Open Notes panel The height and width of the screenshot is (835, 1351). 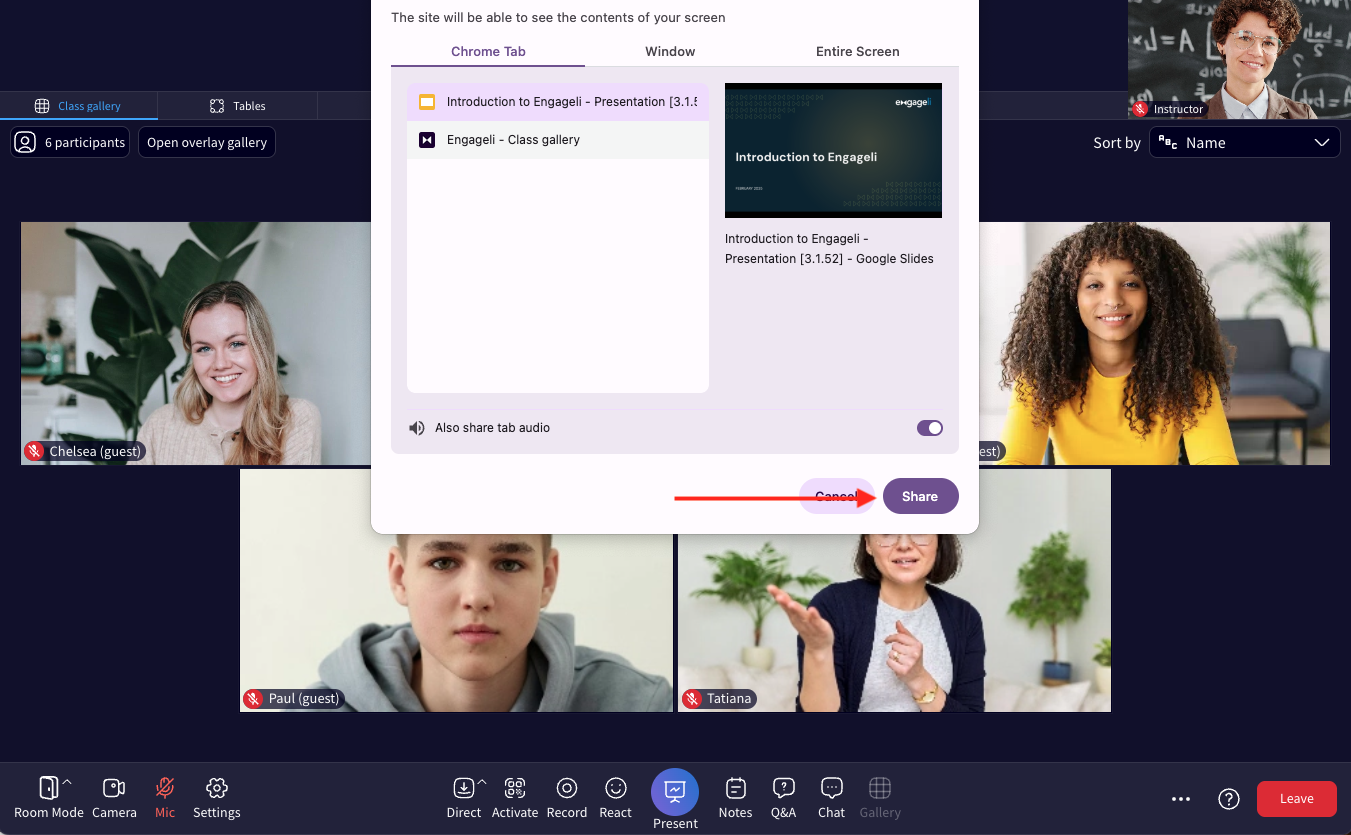click(735, 798)
